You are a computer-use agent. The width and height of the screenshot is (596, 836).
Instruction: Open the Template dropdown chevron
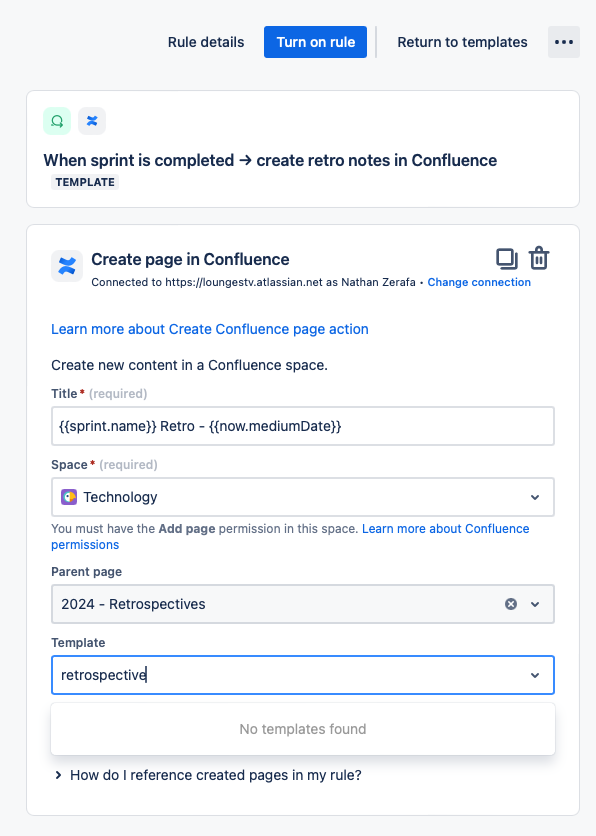[x=535, y=675]
